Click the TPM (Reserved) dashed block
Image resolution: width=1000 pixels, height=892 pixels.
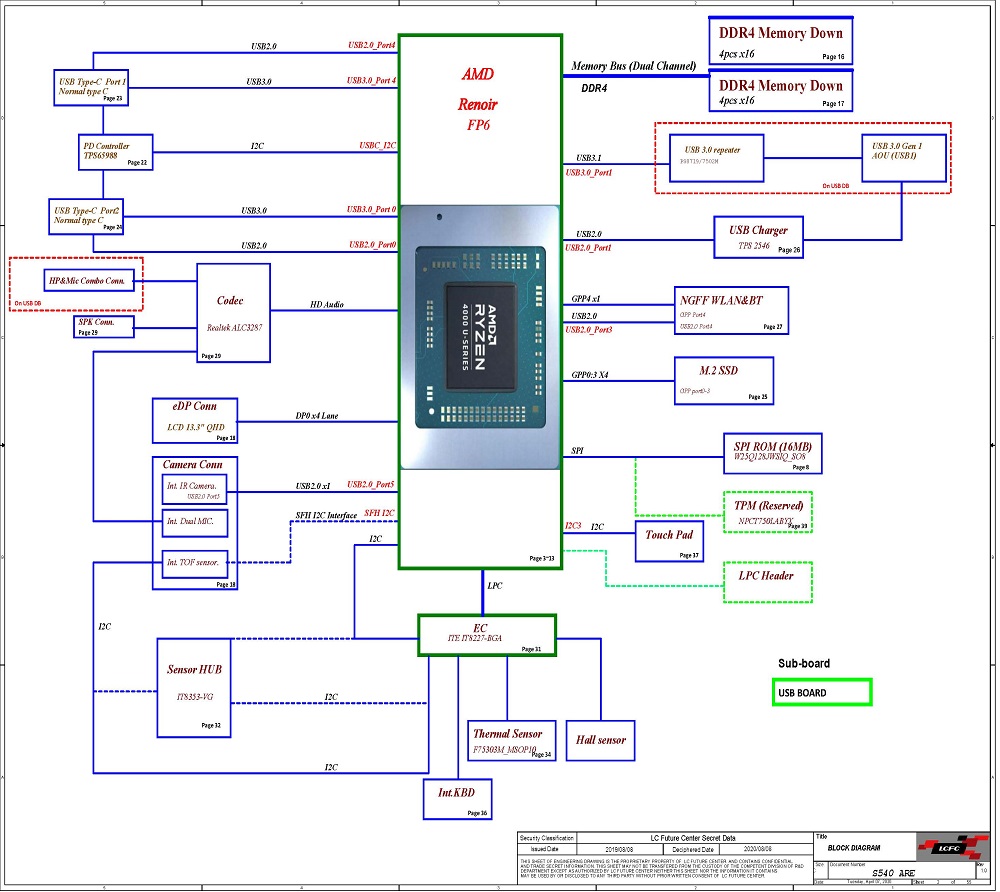(770, 514)
